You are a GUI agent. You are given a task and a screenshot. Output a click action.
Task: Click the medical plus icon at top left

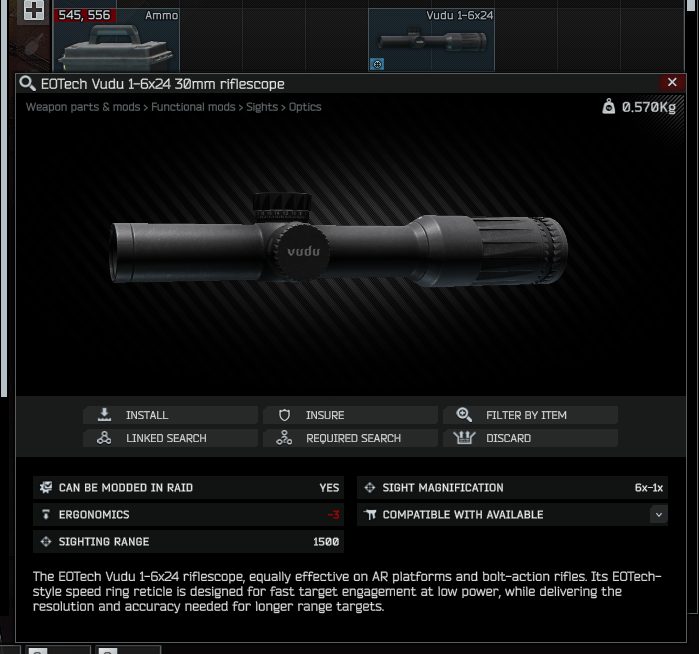click(34, 9)
